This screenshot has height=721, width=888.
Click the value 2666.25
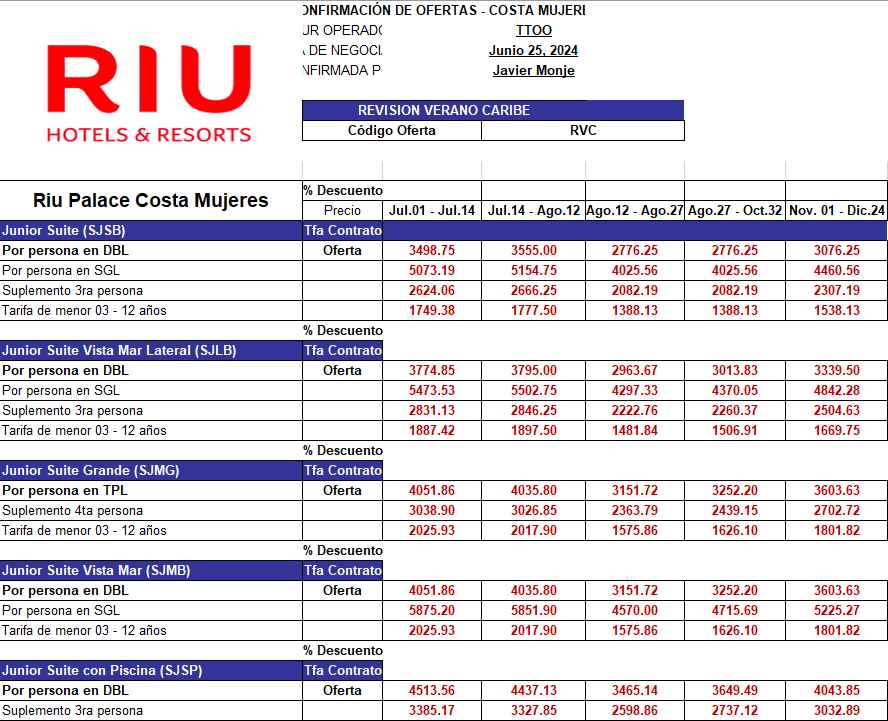(x=533, y=291)
